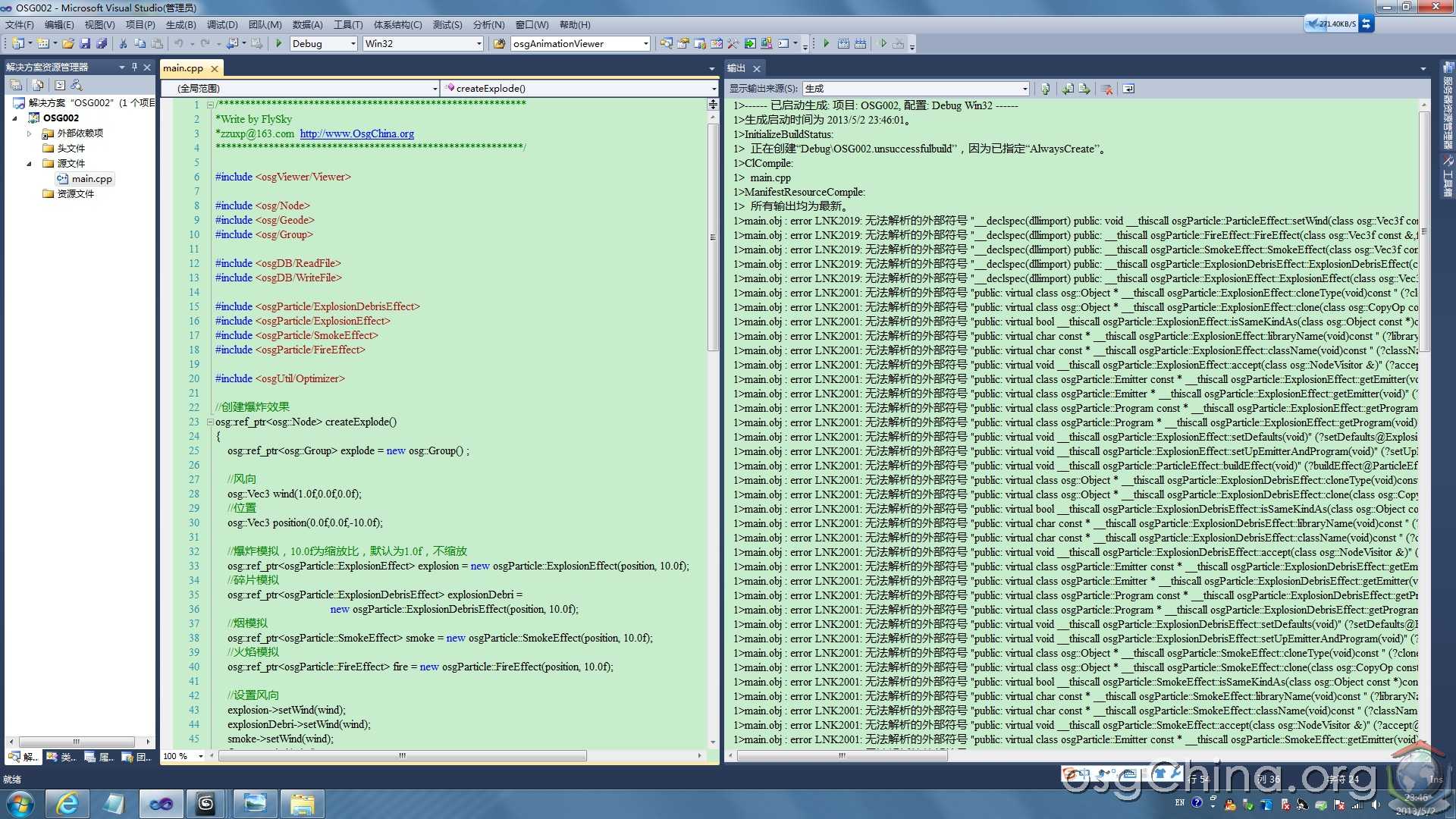Expand 外部依赖项 folder node
This screenshot has height=819, width=1456.
click(30, 133)
